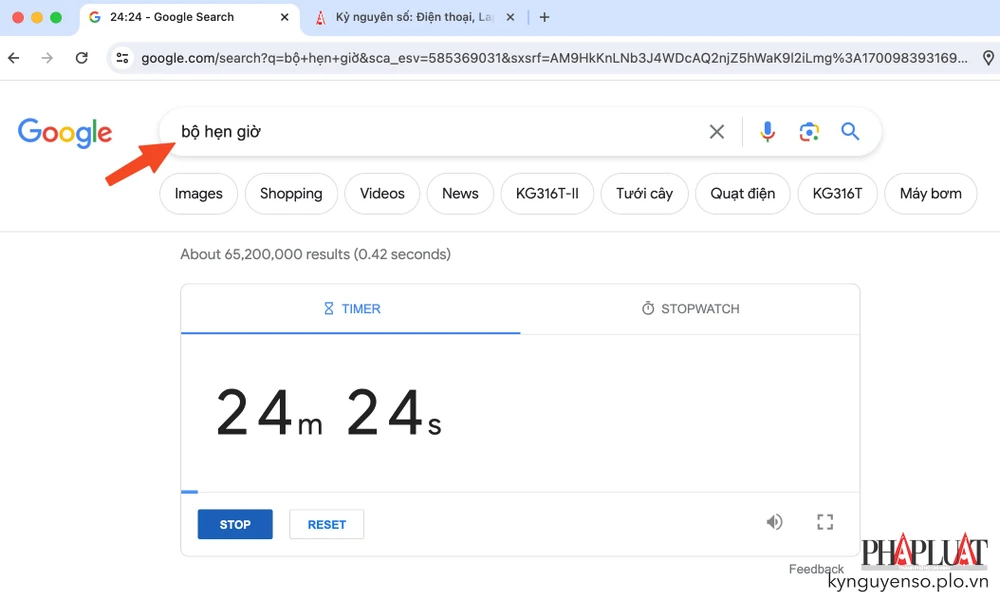Select the TIMER tab

pyautogui.click(x=351, y=308)
